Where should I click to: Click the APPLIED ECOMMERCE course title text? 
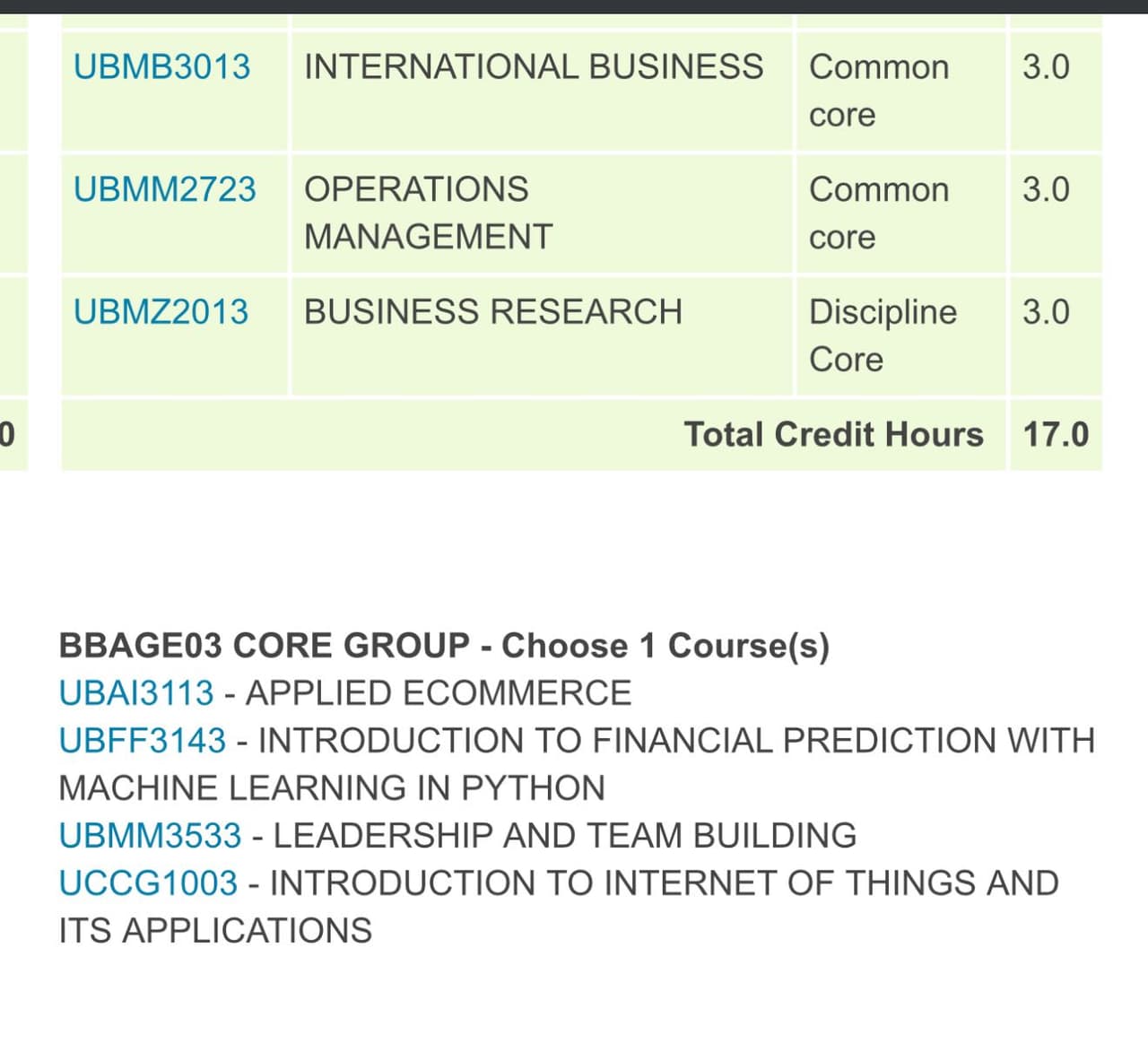pyautogui.click(x=439, y=693)
